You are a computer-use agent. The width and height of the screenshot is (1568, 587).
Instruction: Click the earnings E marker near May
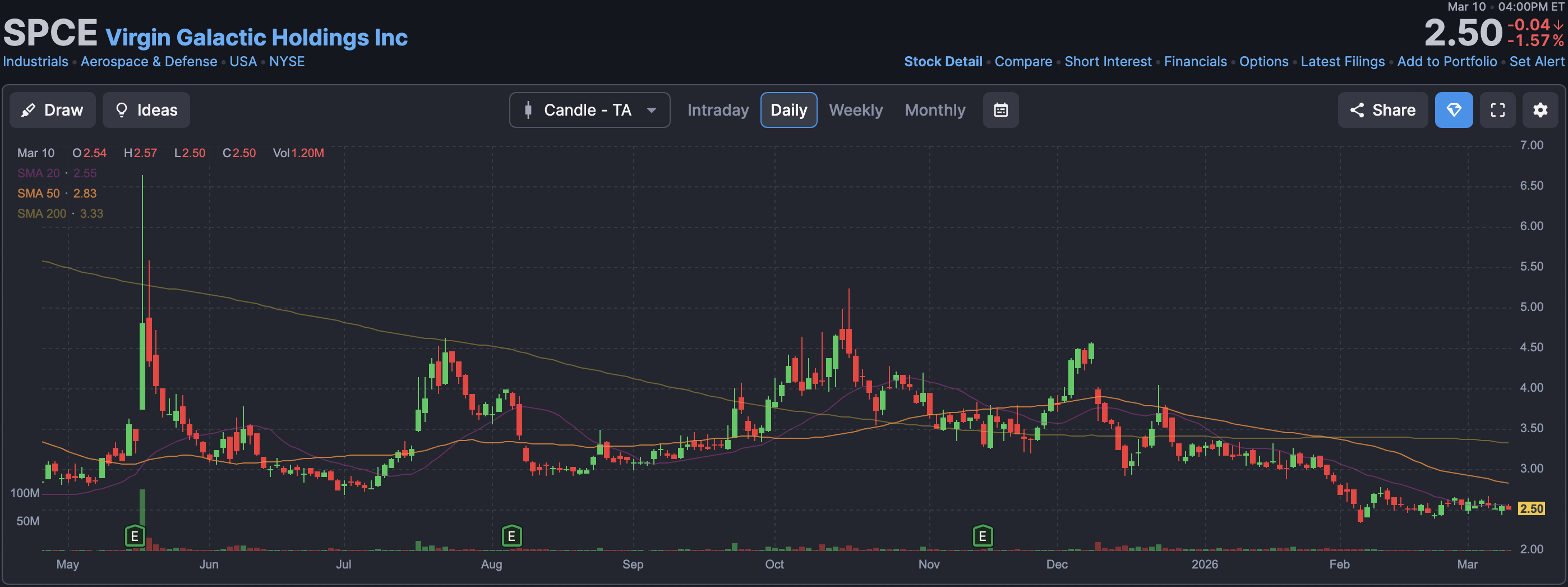click(x=135, y=536)
